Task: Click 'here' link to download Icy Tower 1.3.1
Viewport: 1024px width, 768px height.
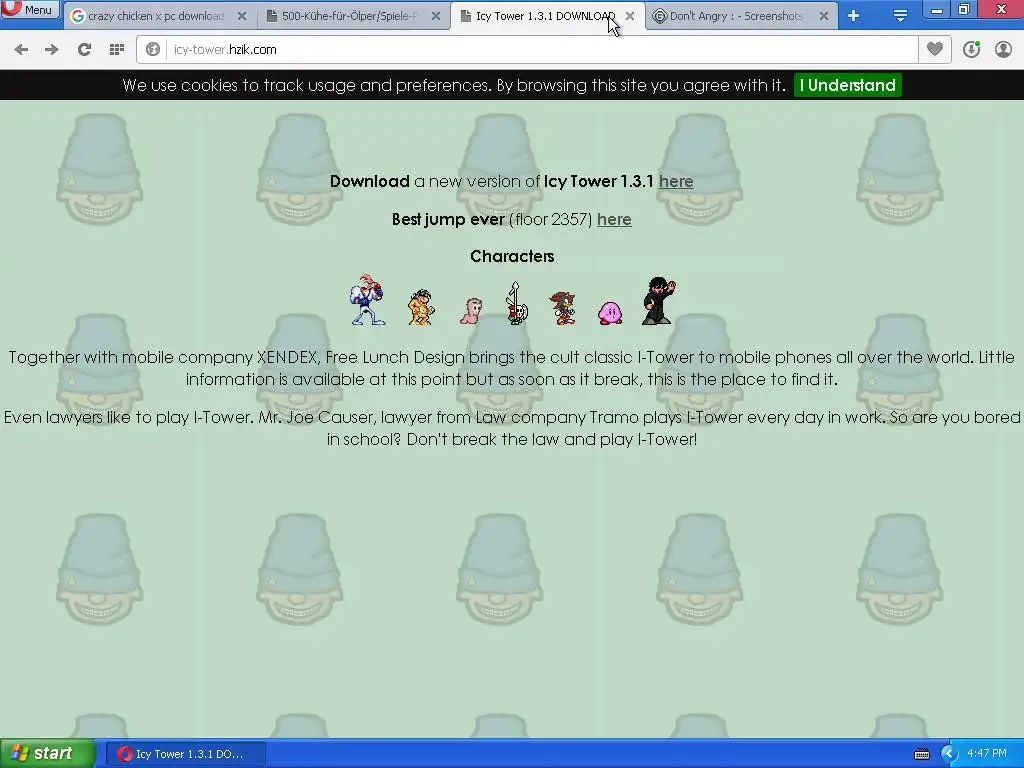Action: [x=676, y=182]
